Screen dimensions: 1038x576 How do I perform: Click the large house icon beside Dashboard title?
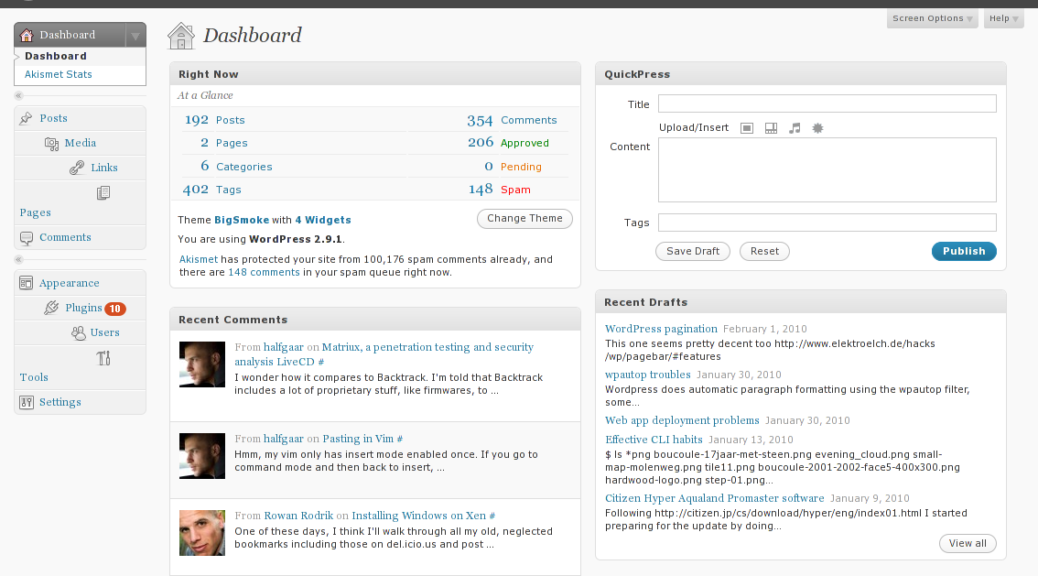(181, 36)
